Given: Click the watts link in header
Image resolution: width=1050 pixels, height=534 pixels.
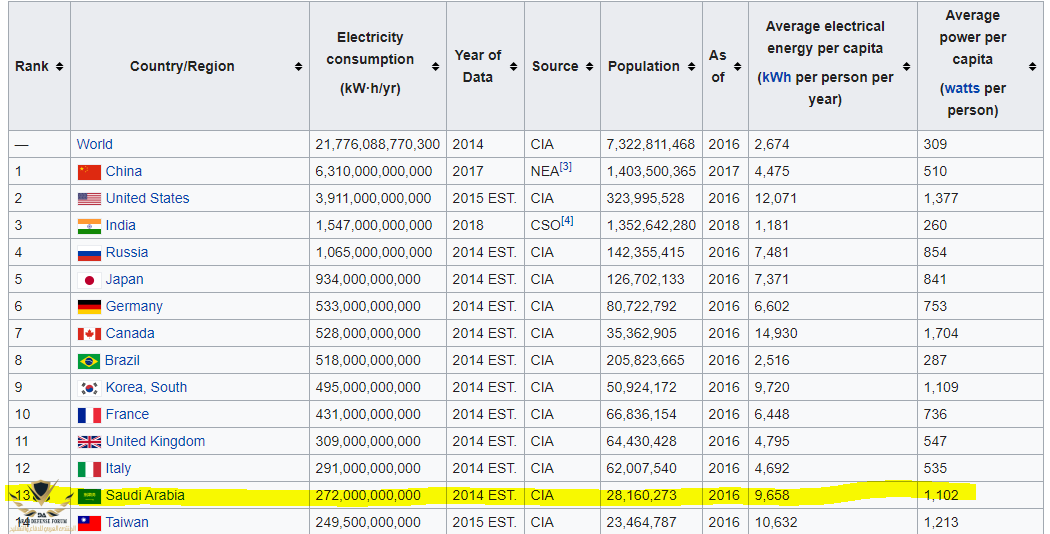Looking at the screenshot, I should (964, 89).
